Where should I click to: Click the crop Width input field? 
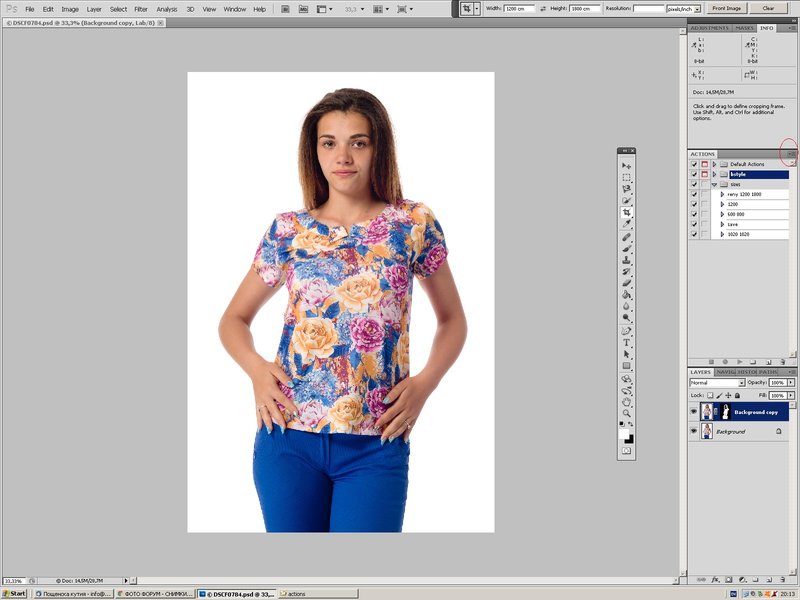tap(519, 8)
